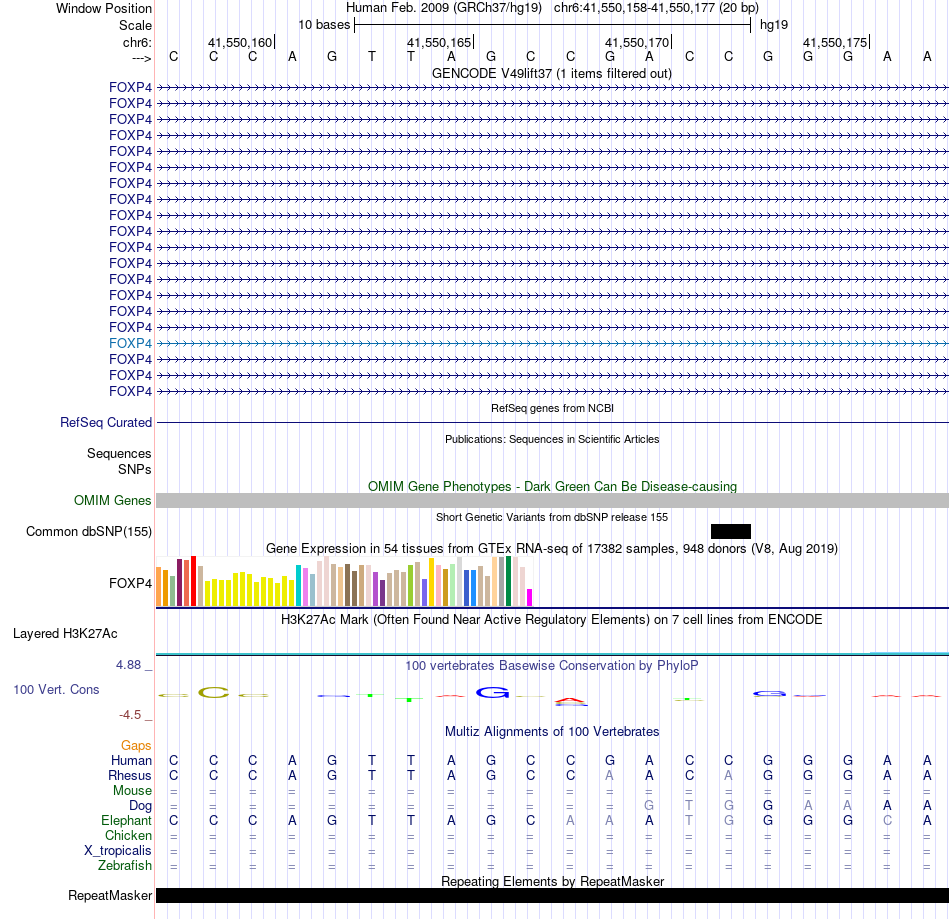Screen dimensions: 950x919
Task: Click the Mouse alignment row label
Action: pos(133,791)
